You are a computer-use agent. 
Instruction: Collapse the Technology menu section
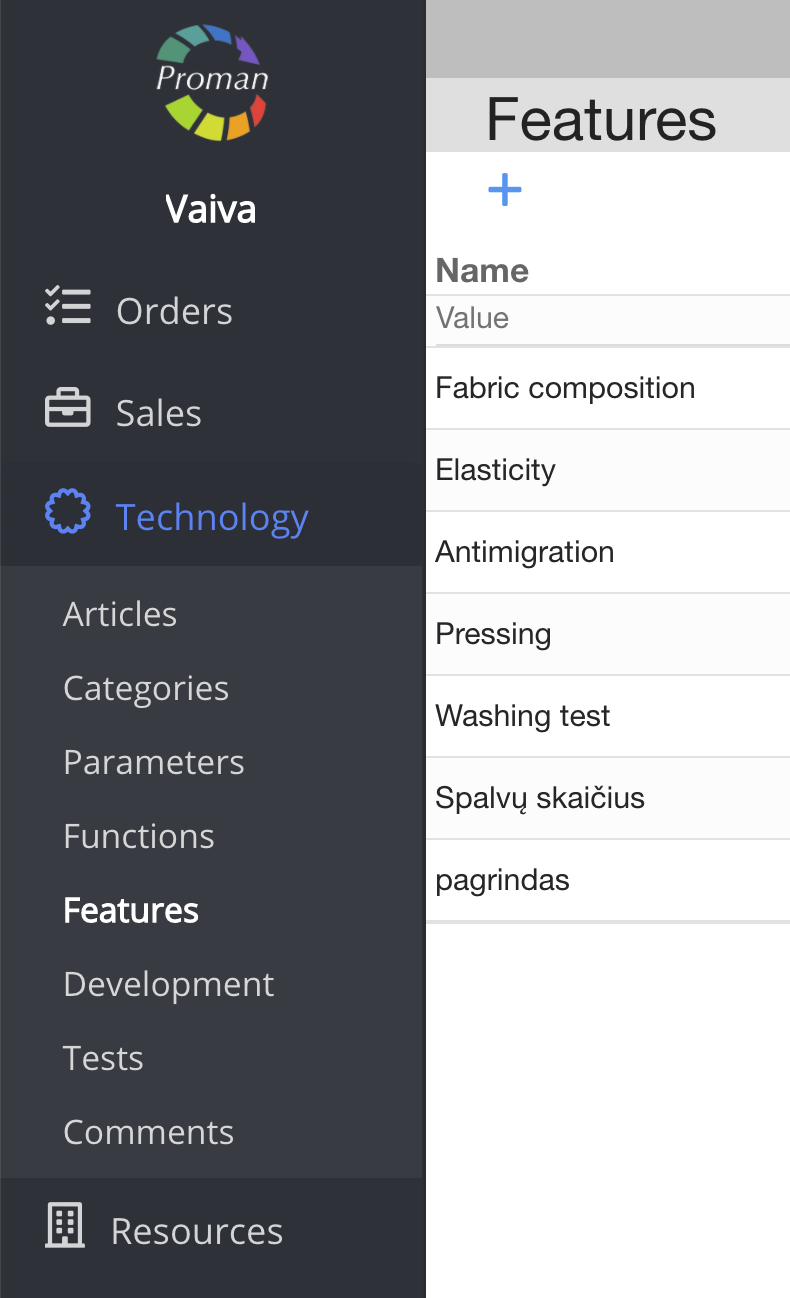point(211,517)
